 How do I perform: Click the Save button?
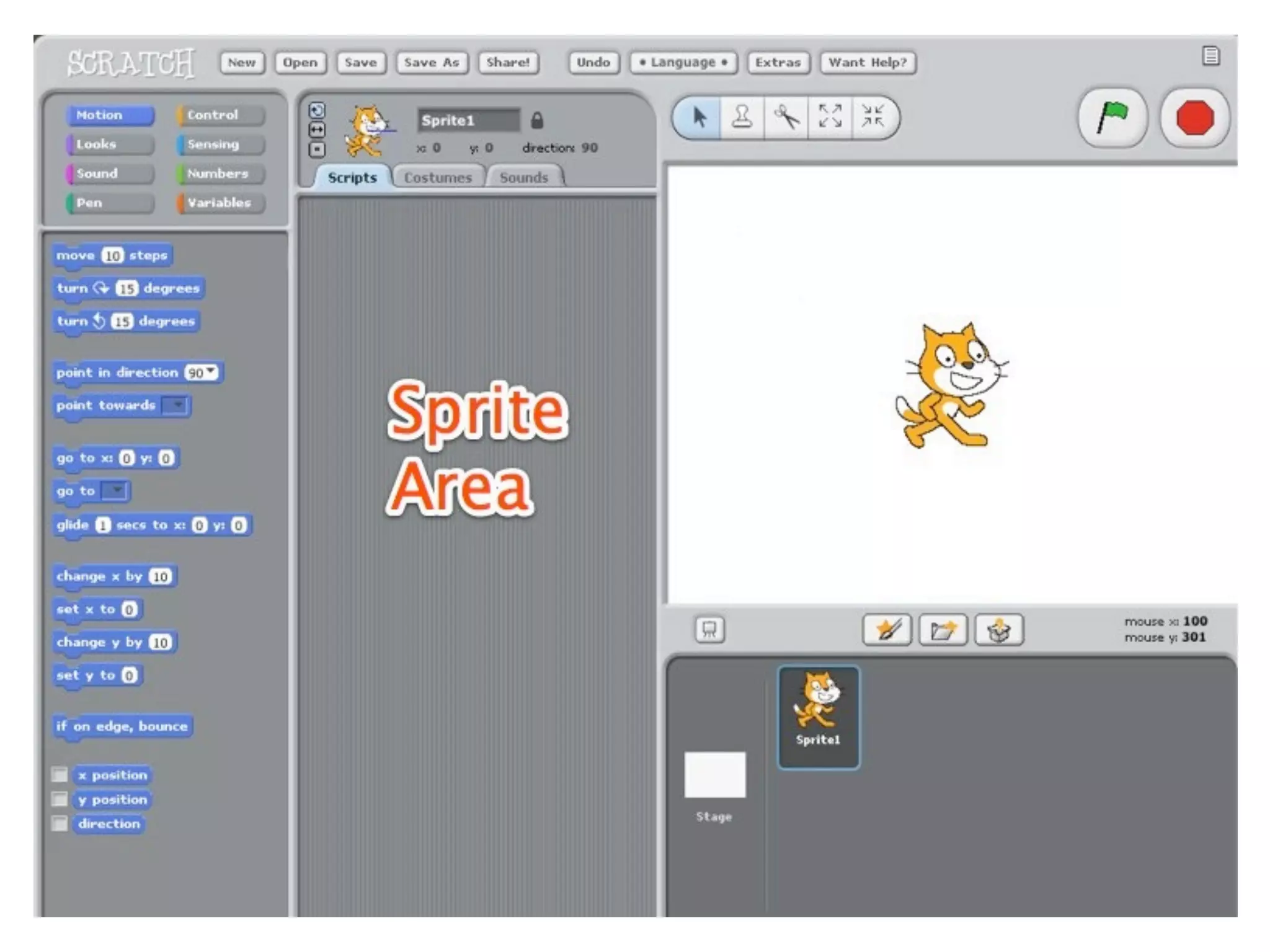coord(361,63)
